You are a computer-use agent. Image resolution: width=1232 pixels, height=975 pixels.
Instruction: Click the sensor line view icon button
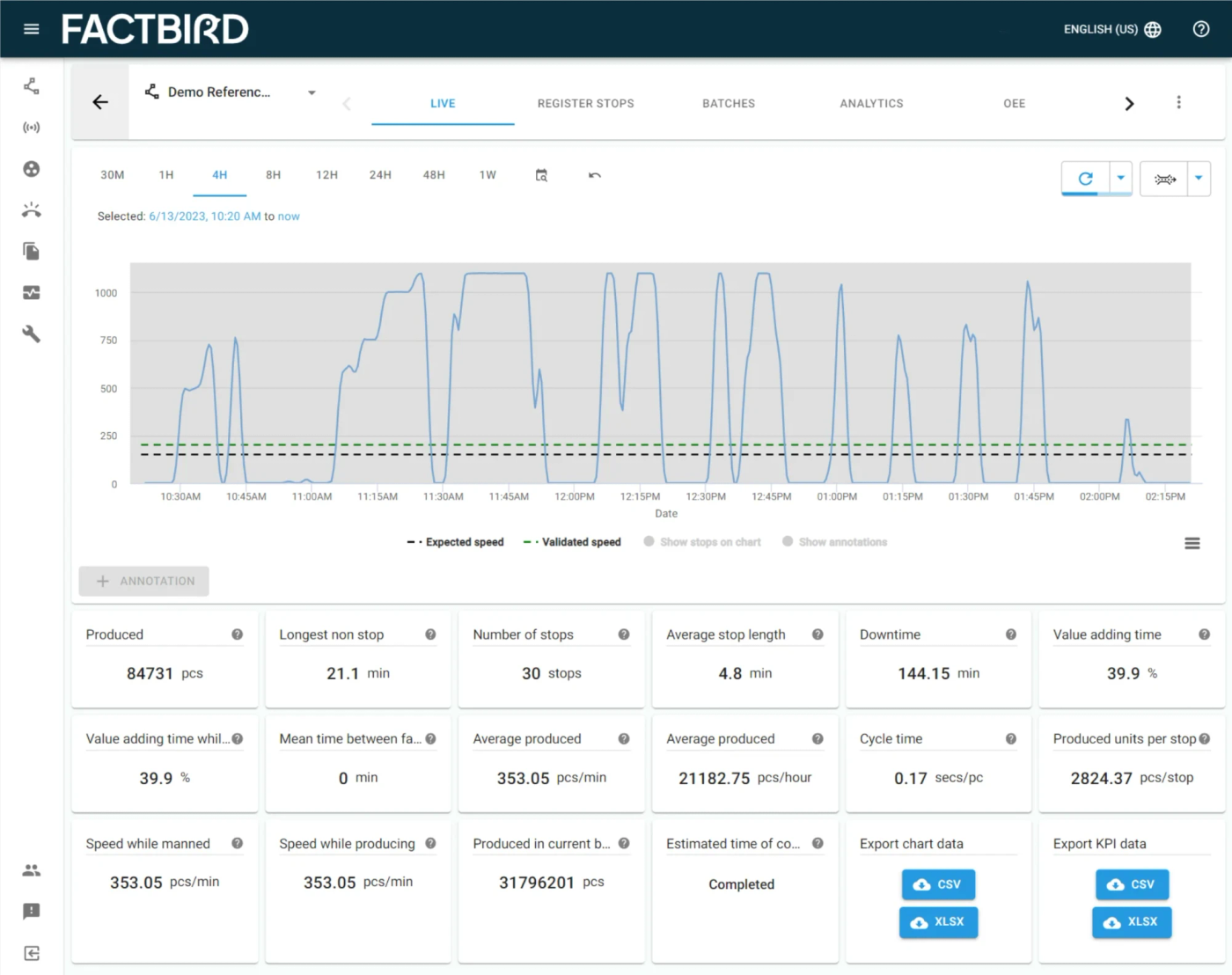1164,179
